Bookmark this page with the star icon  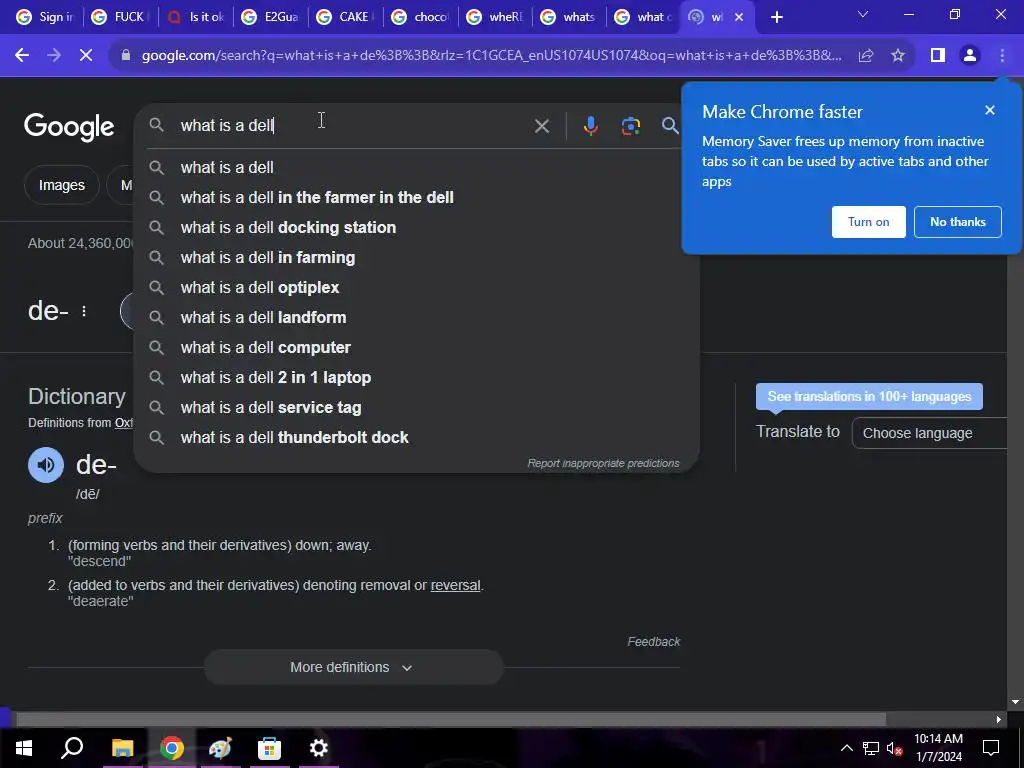[x=898, y=56]
